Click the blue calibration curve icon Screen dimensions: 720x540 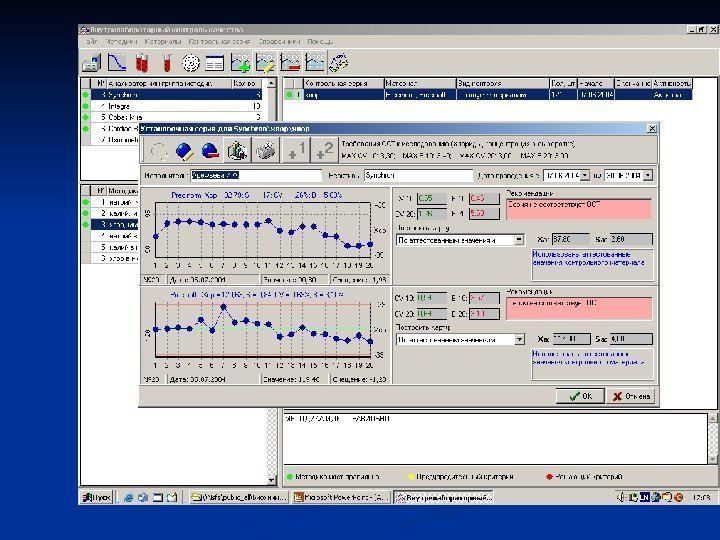pos(117,62)
